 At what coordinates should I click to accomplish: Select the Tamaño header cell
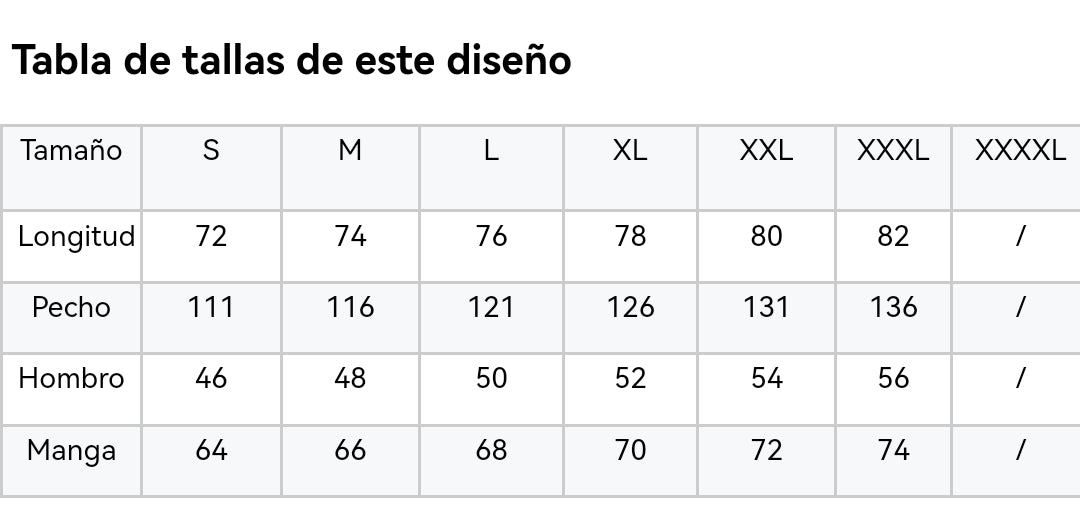tap(71, 151)
